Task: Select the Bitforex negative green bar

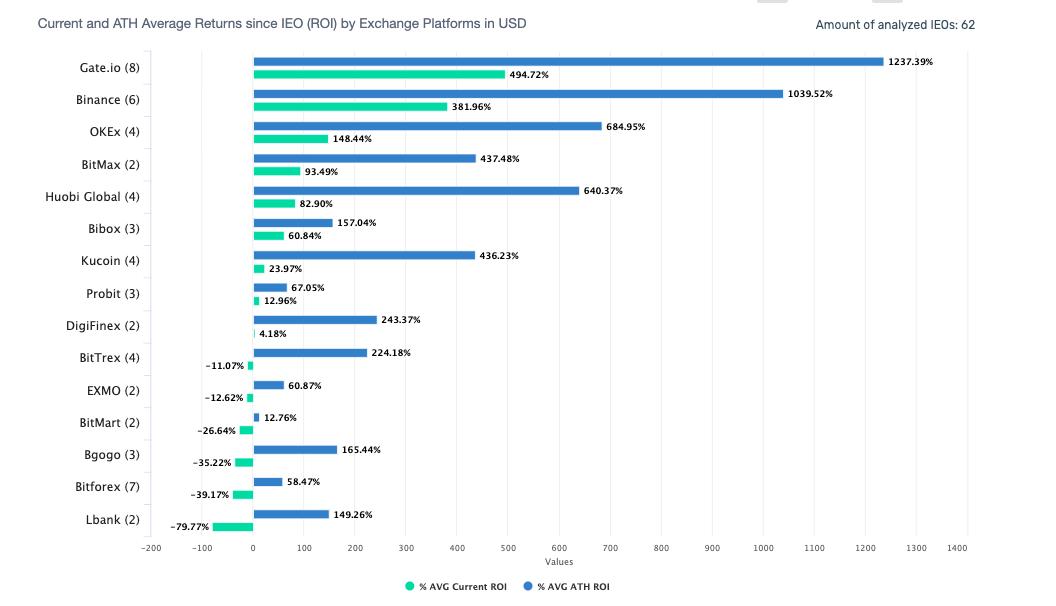Action: tap(243, 496)
